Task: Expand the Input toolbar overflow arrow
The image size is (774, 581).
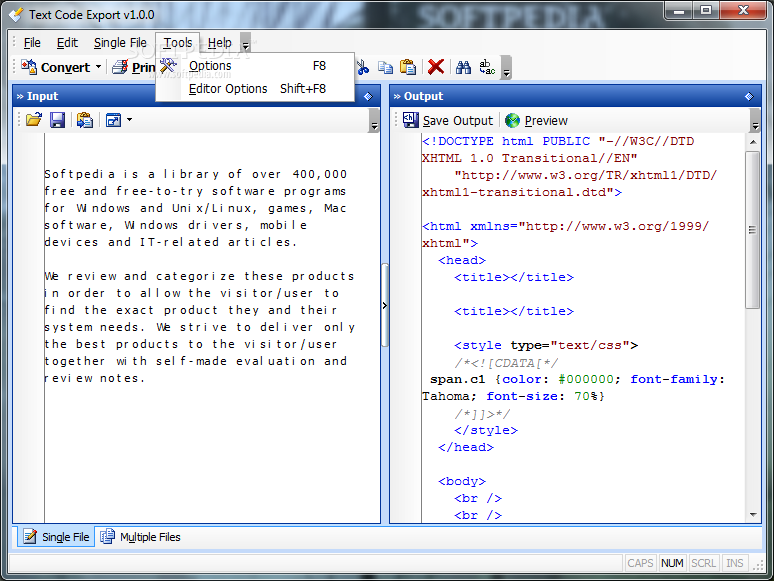Action: click(x=374, y=120)
